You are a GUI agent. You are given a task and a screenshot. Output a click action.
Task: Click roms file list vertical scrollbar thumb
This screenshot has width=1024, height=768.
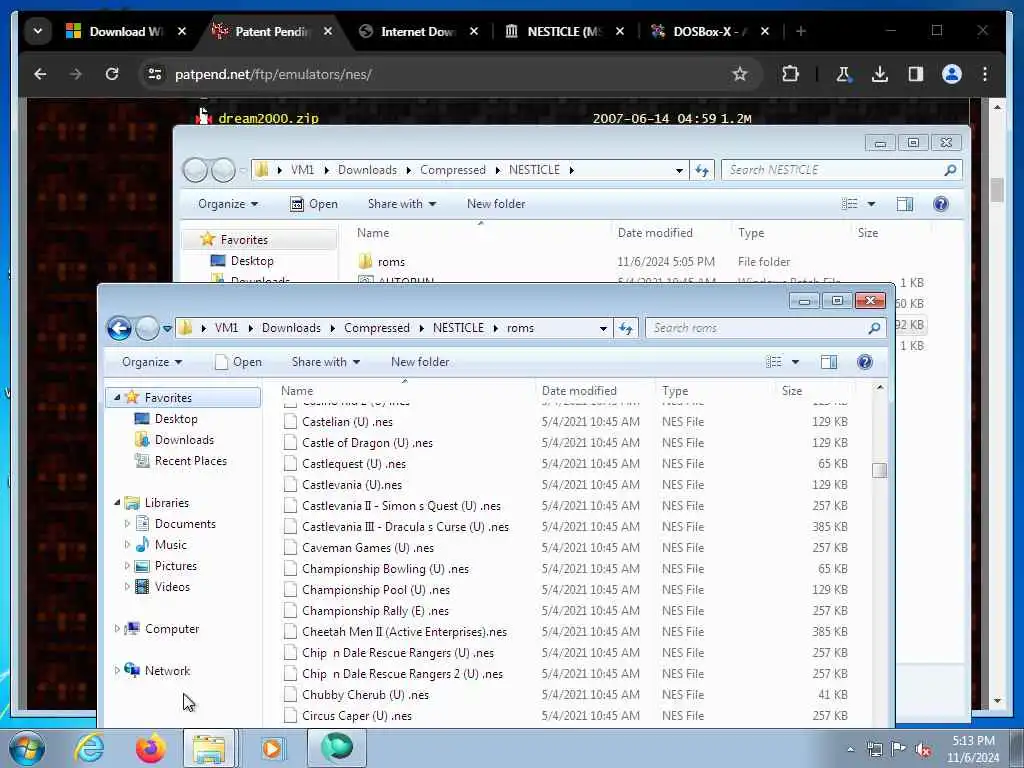tap(880, 470)
